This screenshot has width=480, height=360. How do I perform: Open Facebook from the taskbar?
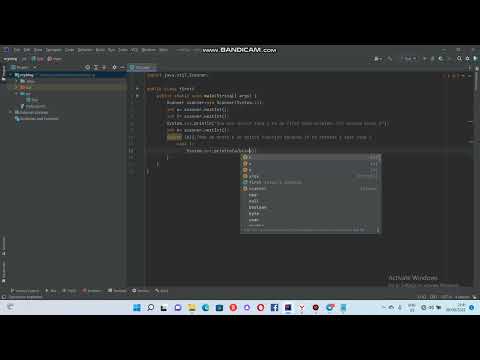point(274,308)
